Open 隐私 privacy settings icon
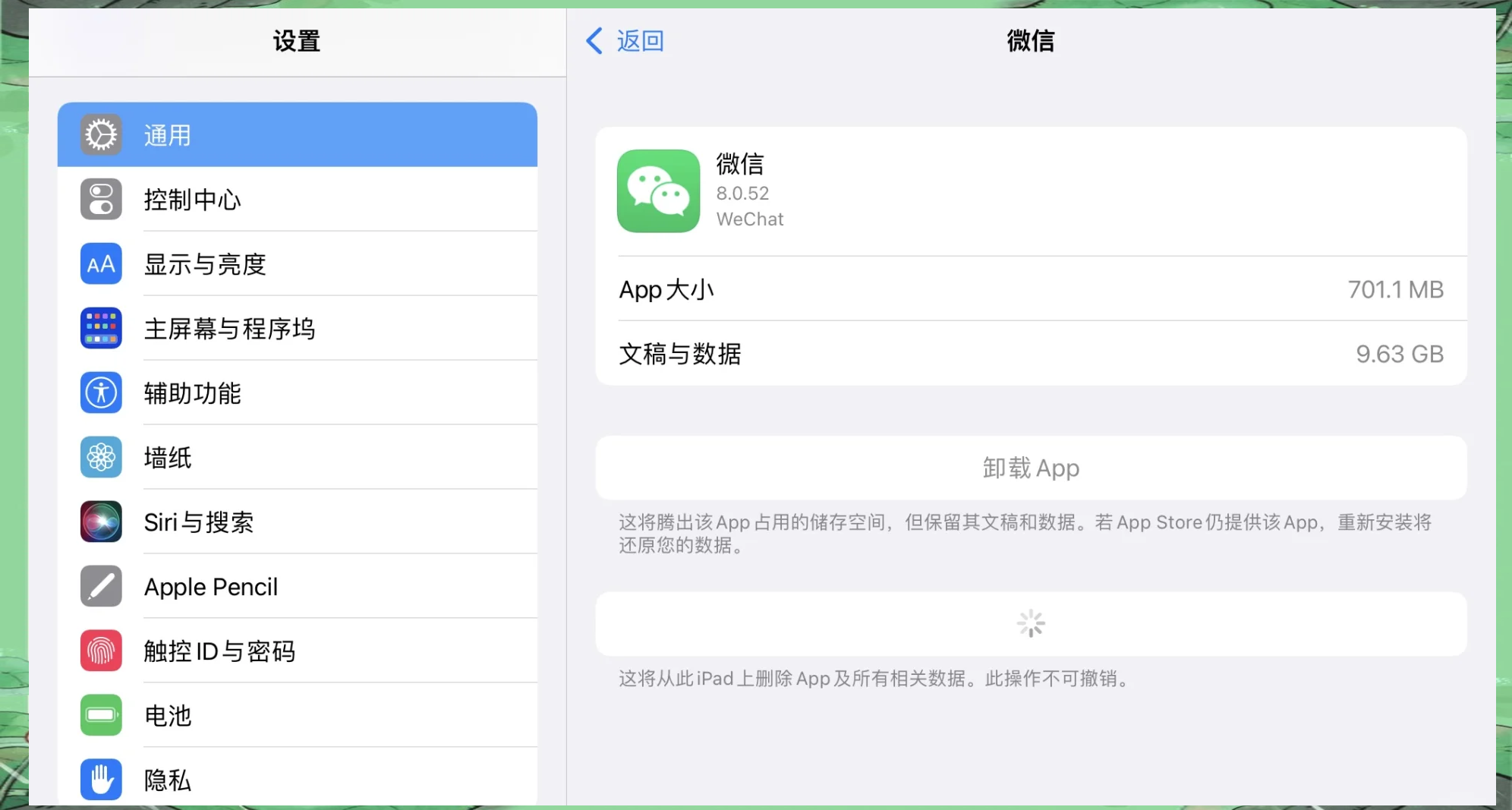1512x810 pixels. tap(101, 779)
